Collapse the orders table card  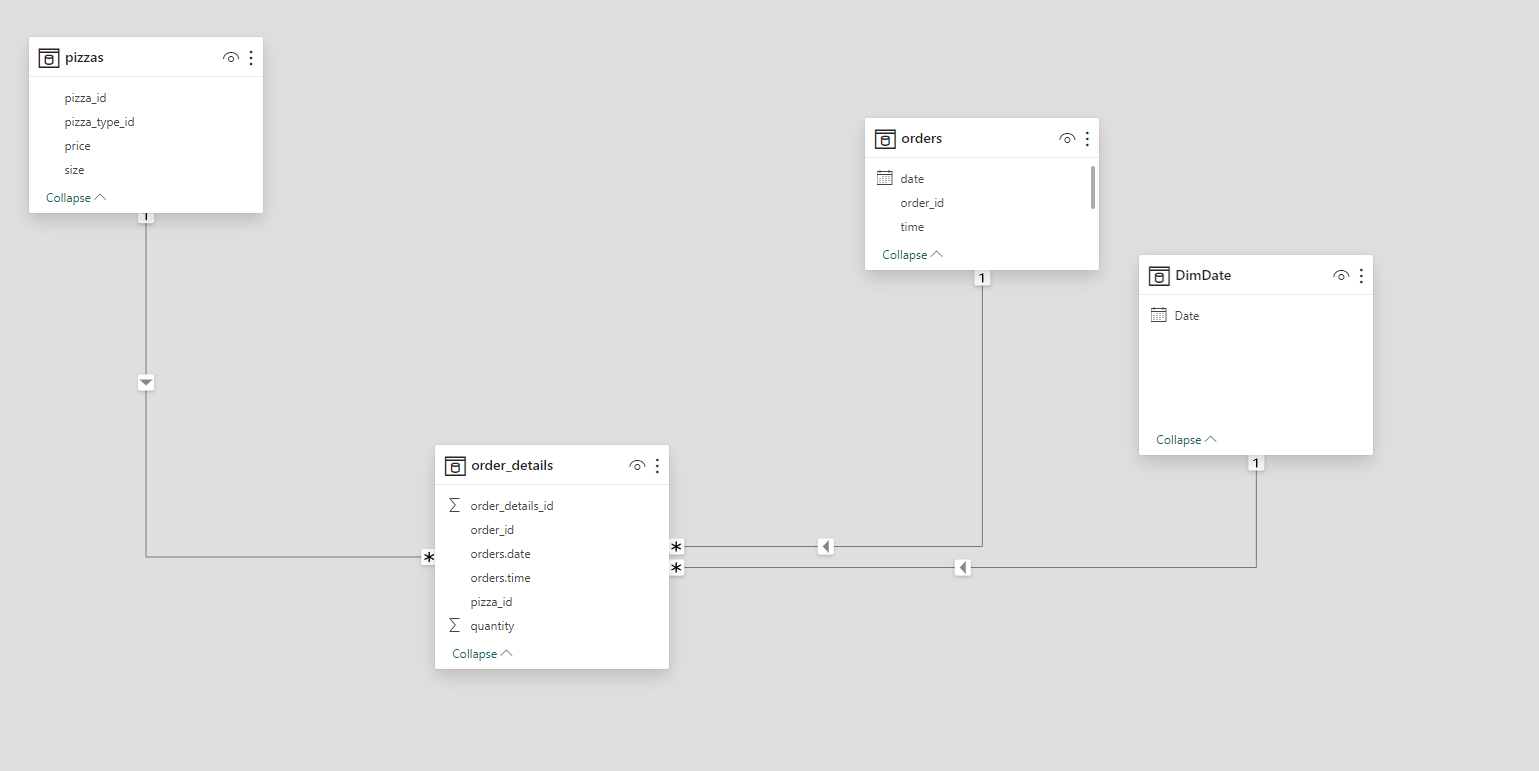(912, 255)
